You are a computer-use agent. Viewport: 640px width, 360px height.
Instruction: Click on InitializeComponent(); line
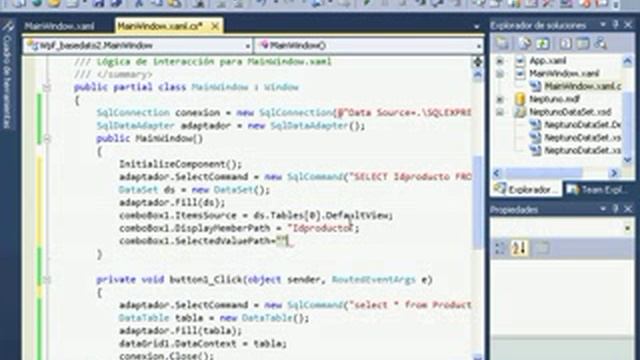(x=180, y=164)
